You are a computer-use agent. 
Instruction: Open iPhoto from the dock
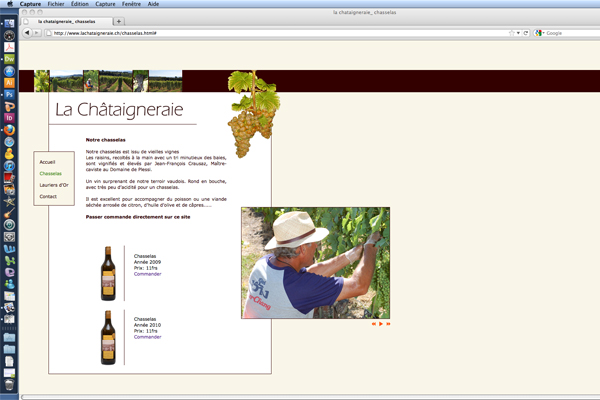(9, 189)
